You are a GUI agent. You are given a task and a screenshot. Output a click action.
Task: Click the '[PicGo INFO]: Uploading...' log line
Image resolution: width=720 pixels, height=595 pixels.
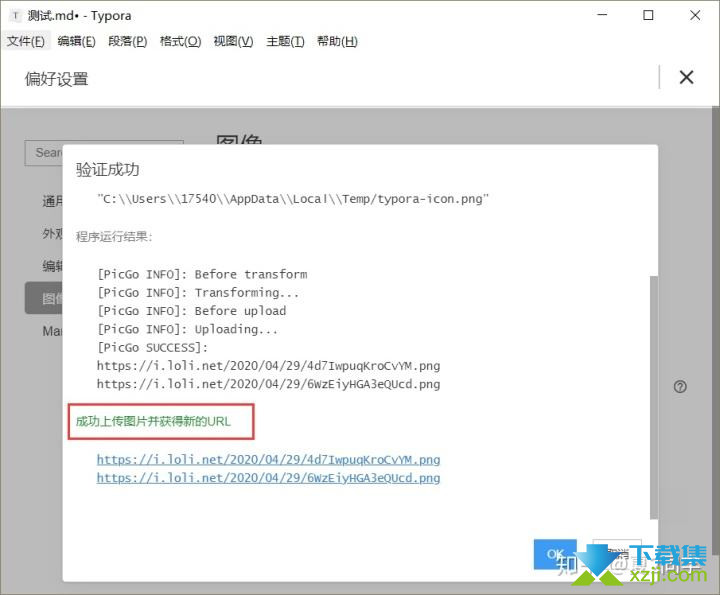coord(187,329)
